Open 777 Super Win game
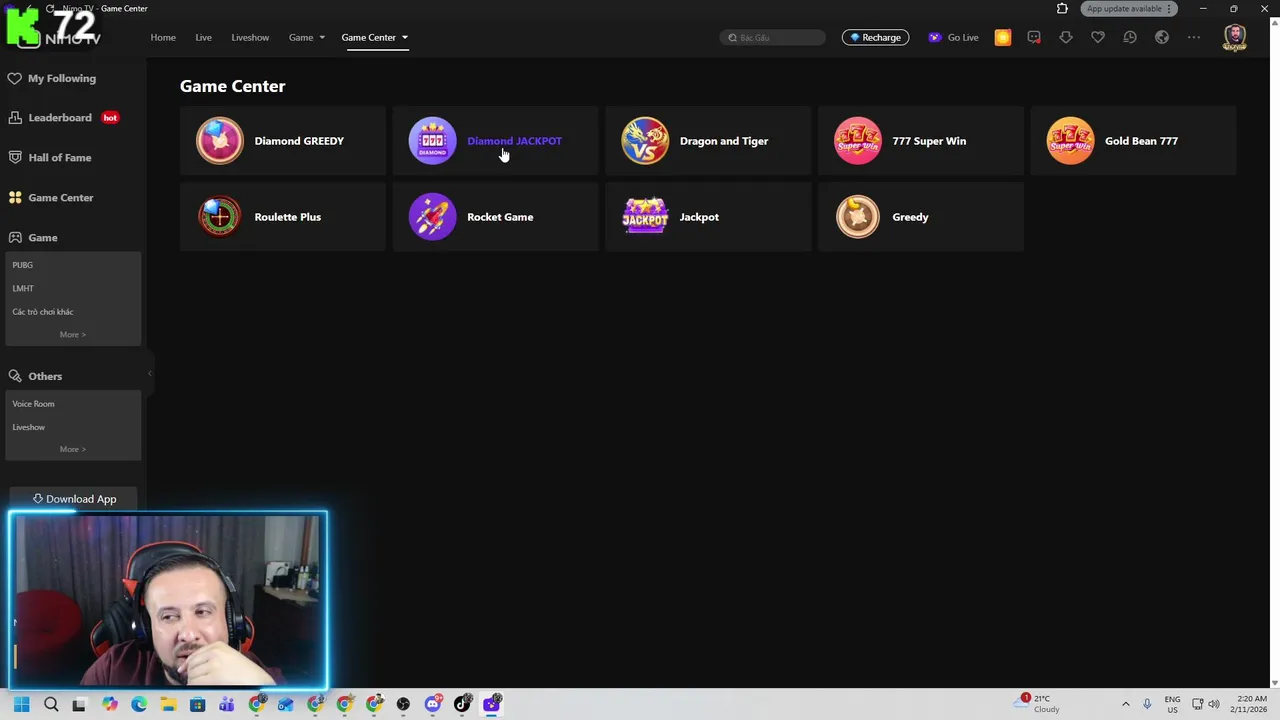The image size is (1280, 720). [921, 141]
